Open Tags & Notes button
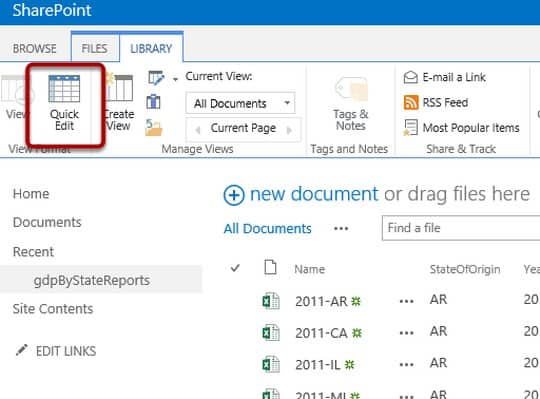The image size is (540, 399). (x=351, y=103)
